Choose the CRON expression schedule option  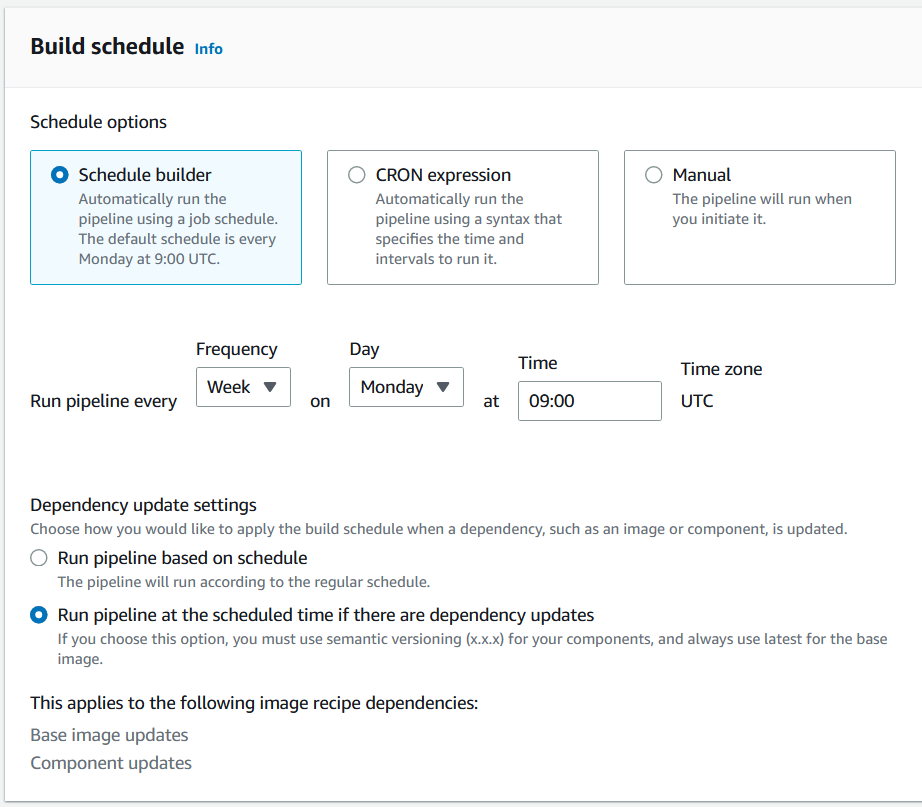pyautogui.click(x=357, y=174)
